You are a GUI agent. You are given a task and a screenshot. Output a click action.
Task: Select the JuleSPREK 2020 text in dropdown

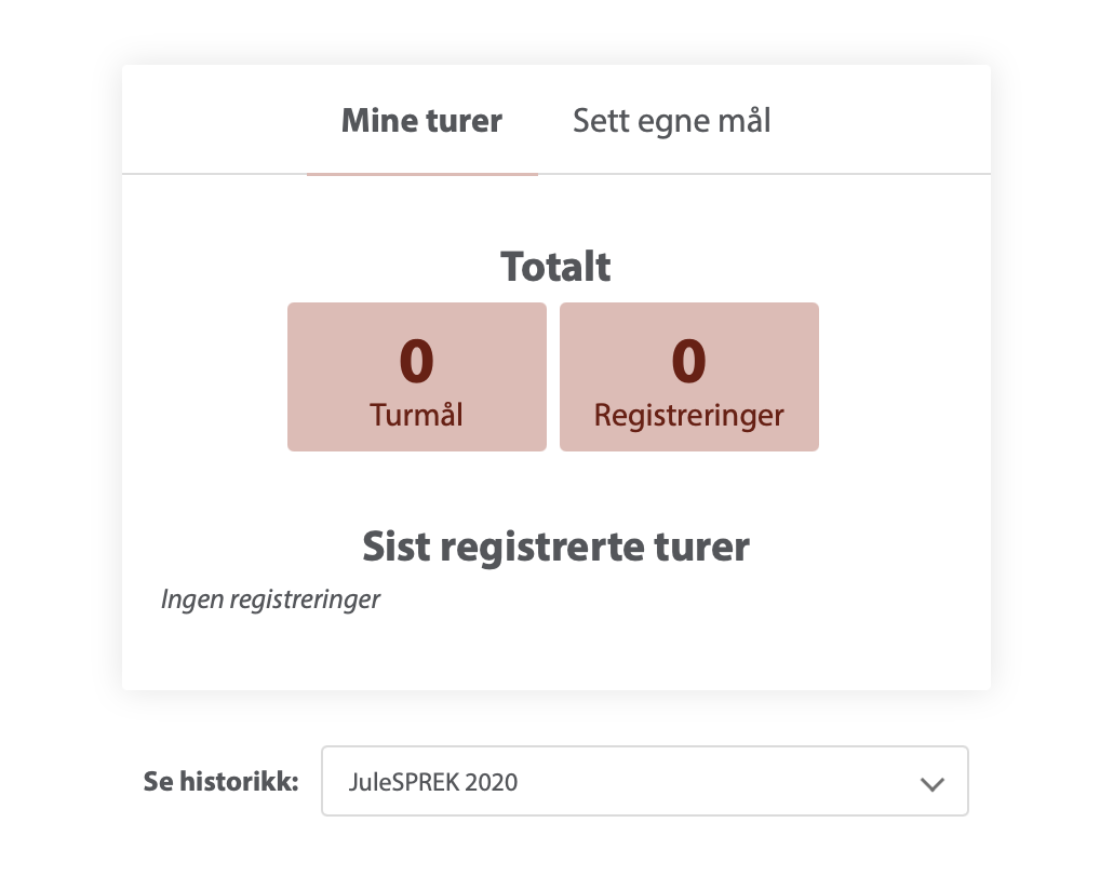coord(433,782)
